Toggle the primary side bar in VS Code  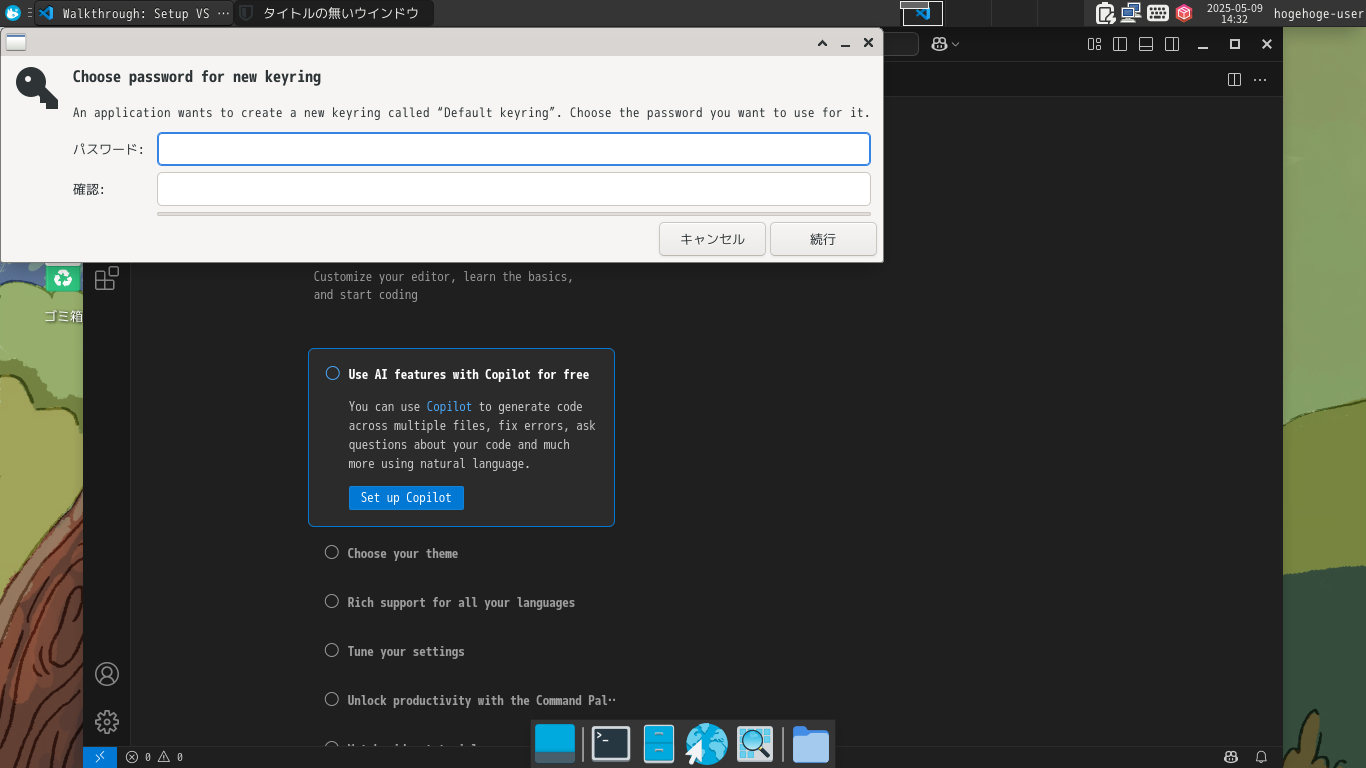1120,44
